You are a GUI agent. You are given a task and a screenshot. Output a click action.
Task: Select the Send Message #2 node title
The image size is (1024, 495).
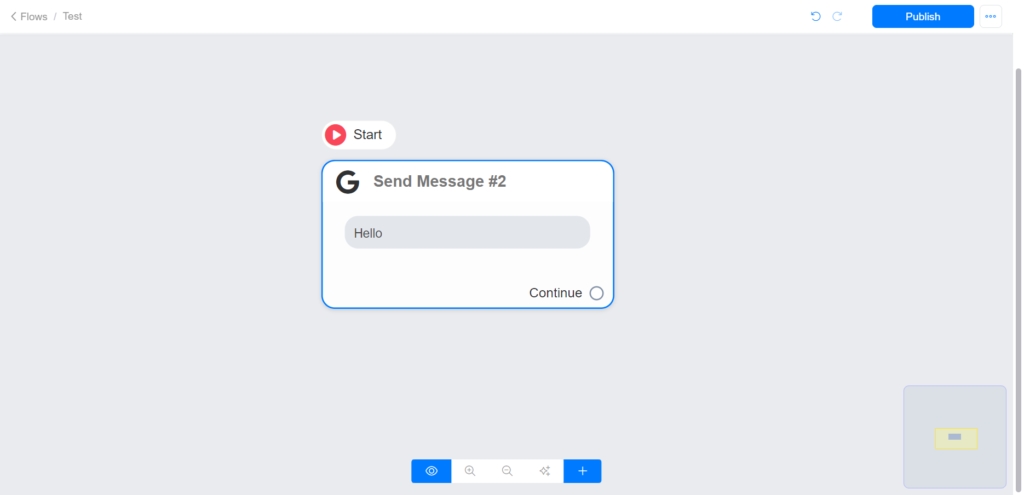(x=440, y=182)
